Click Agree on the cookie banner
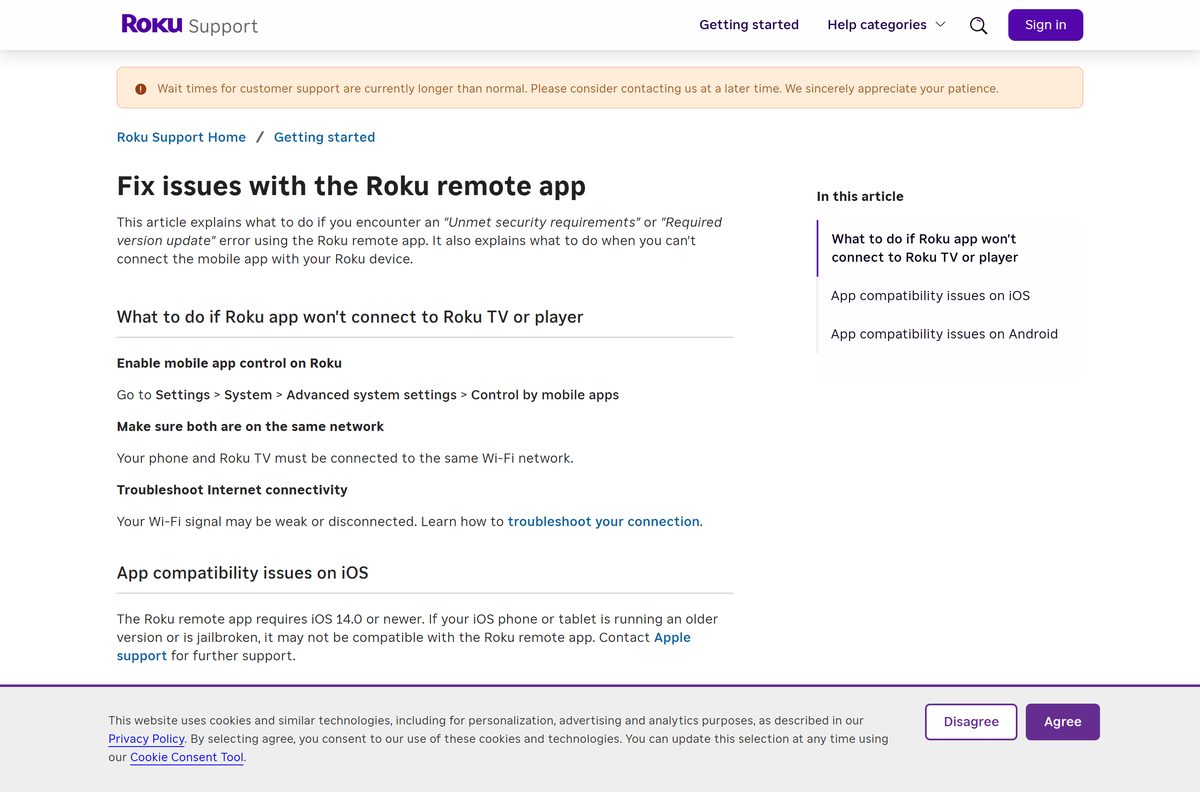The width and height of the screenshot is (1200, 792). pyautogui.click(x=1062, y=722)
